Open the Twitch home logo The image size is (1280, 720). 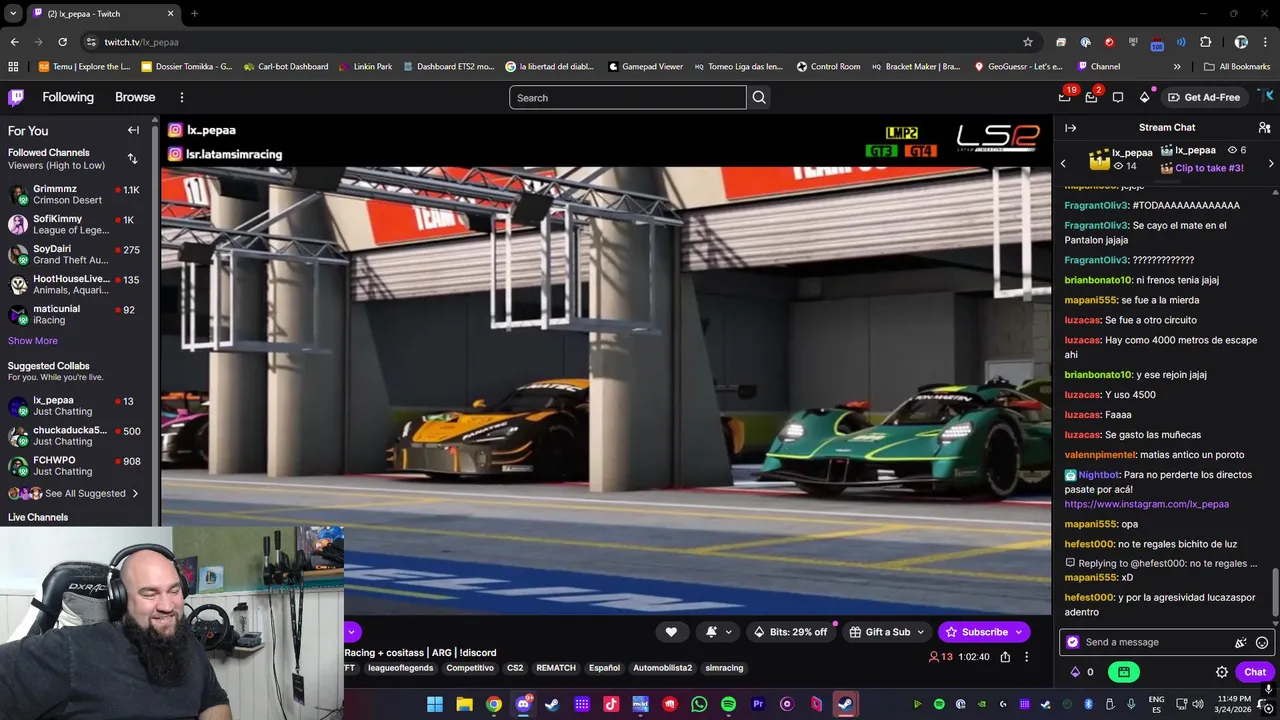(x=16, y=97)
